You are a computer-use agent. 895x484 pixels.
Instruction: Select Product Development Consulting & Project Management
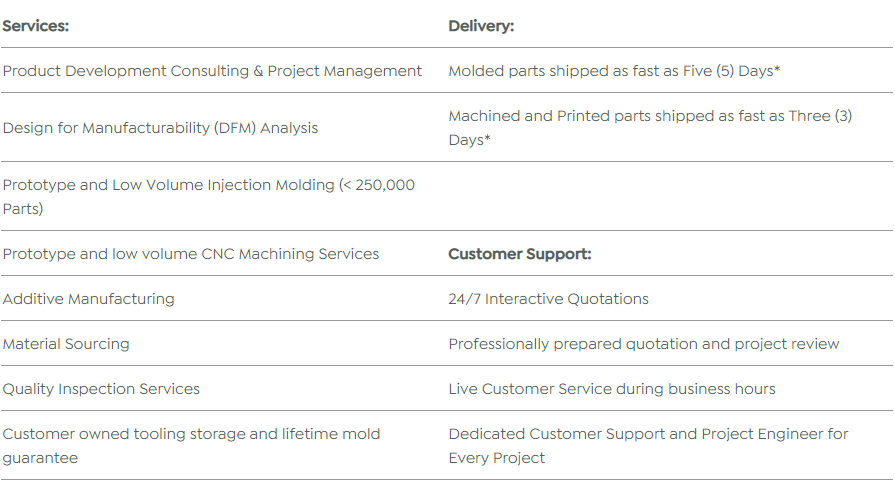tap(212, 71)
